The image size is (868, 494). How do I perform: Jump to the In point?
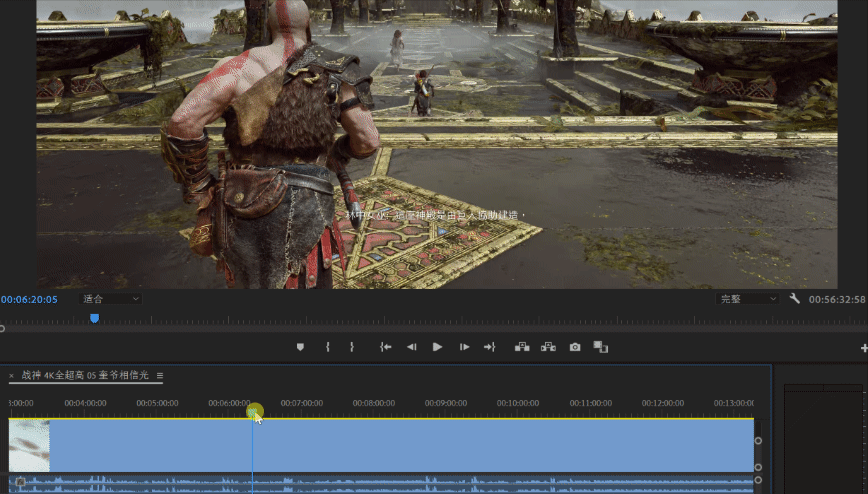click(385, 347)
